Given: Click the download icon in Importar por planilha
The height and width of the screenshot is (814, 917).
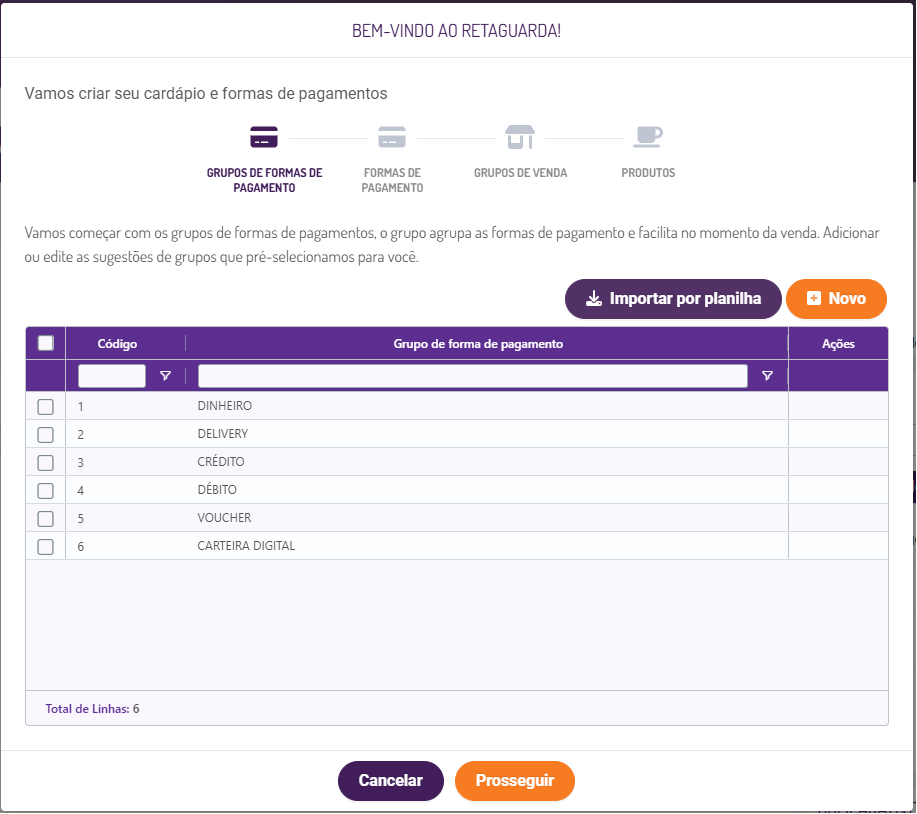Looking at the screenshot, I should click(594, 299).
